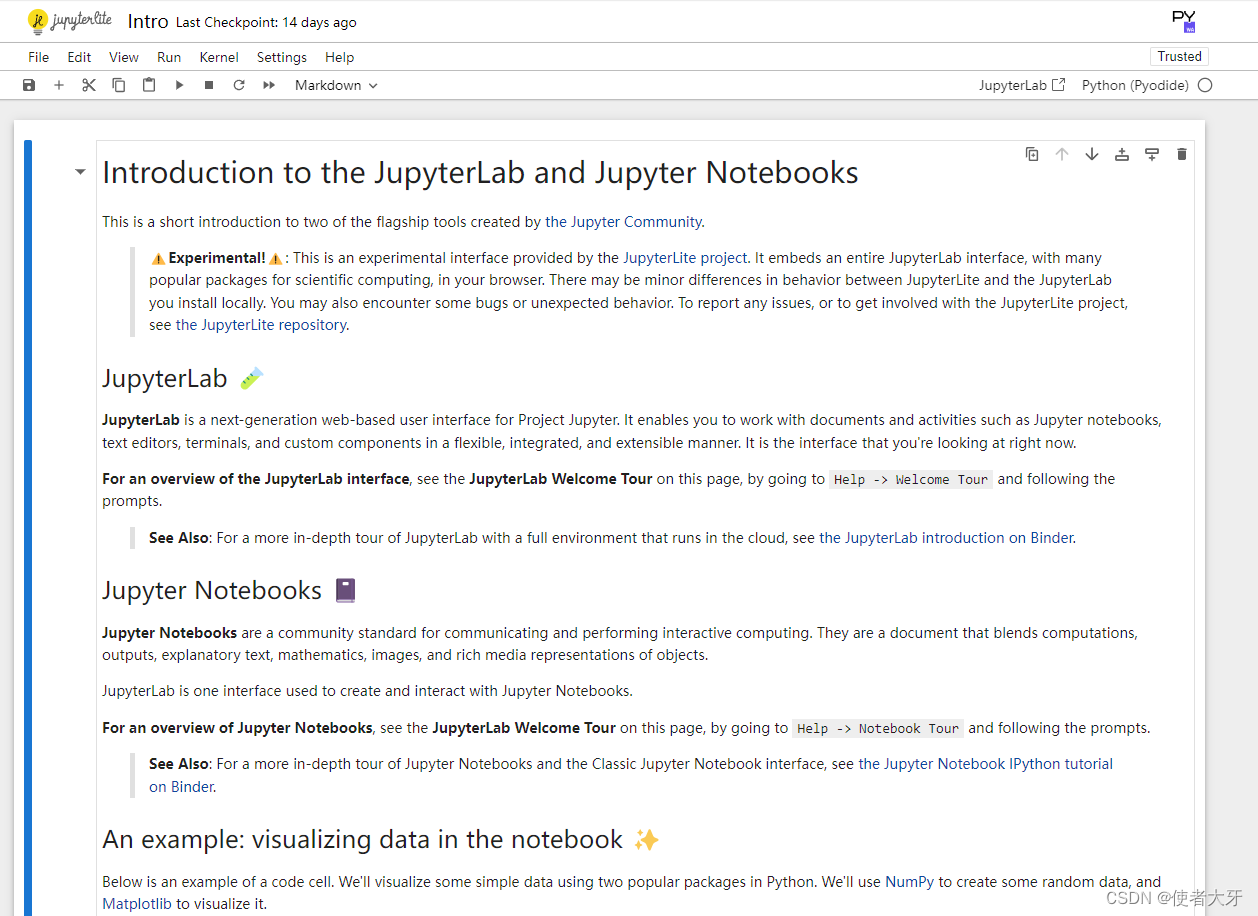Click the kernel busy status indicator circle
This screenshot has height=916, width=1258.
click(x=1205, y=85)
